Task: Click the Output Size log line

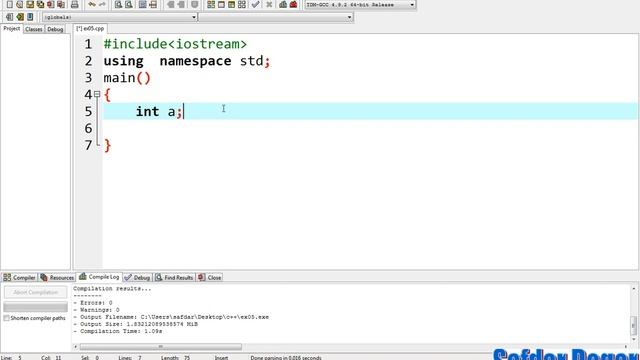Action: pyautogui.click(x=136, y=324)
